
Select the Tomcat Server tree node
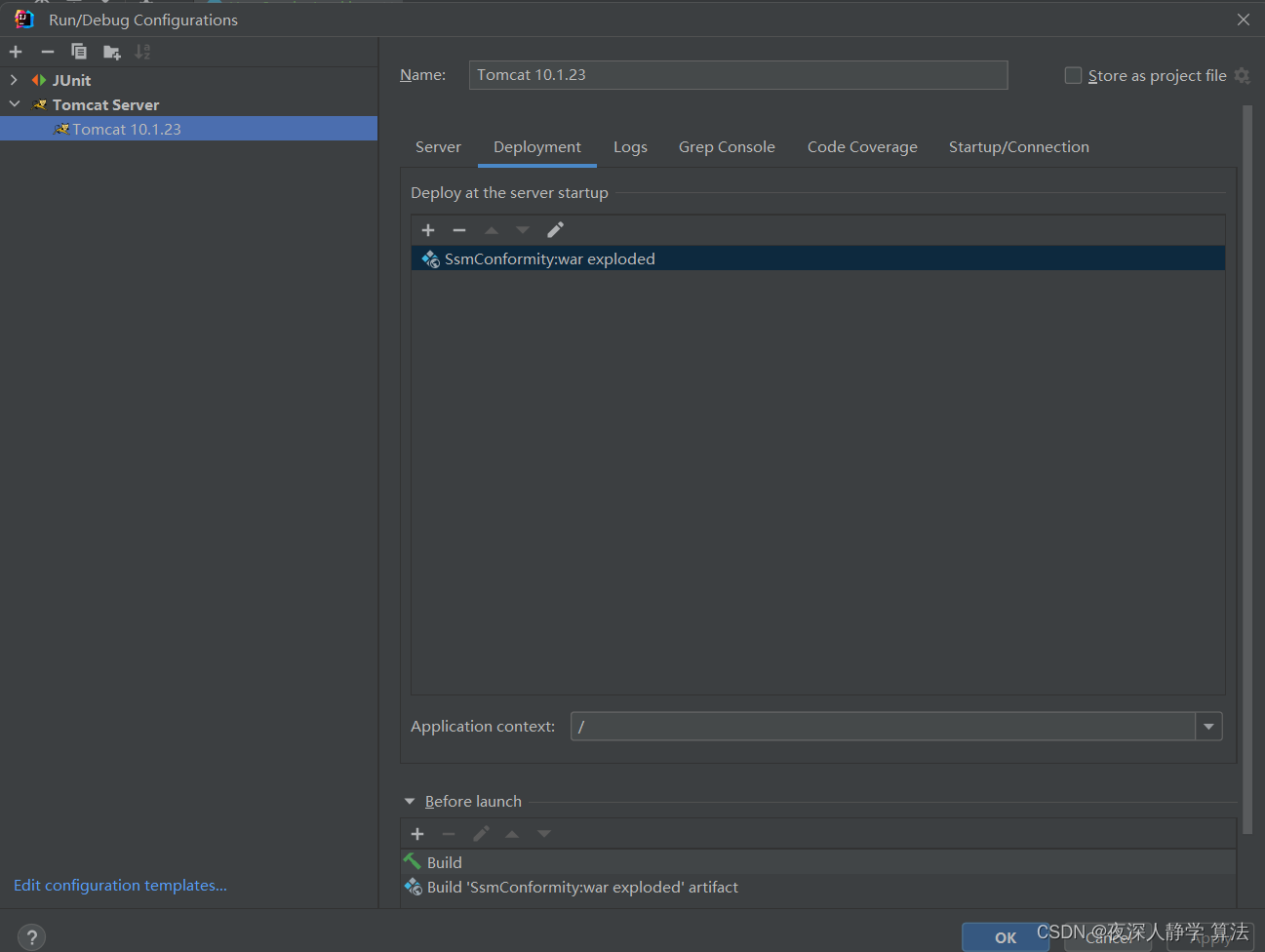coord(105,104)
